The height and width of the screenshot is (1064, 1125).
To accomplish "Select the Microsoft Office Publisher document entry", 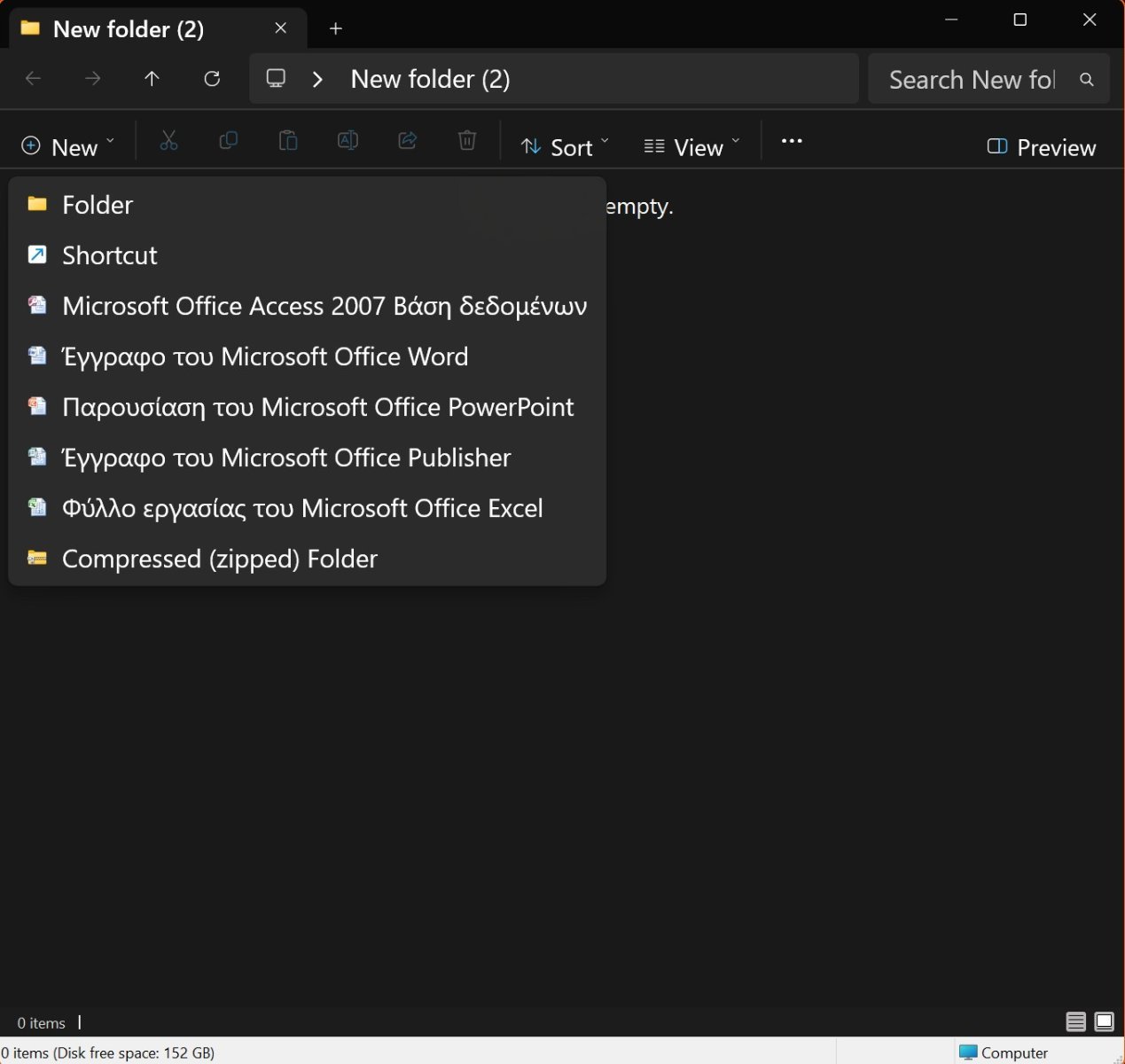I will [307, 458].
